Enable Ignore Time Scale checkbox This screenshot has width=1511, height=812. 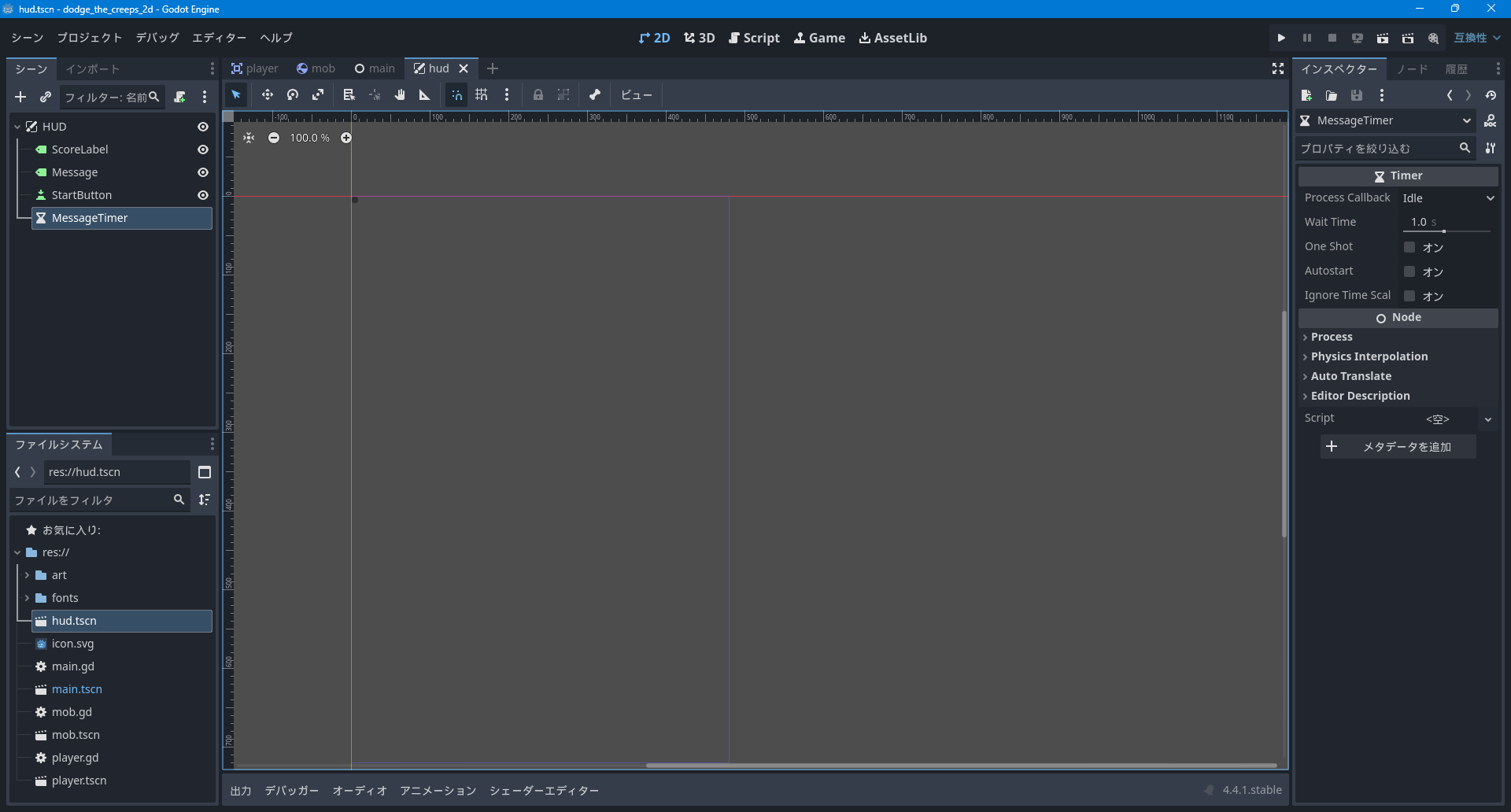point(1409,296)
